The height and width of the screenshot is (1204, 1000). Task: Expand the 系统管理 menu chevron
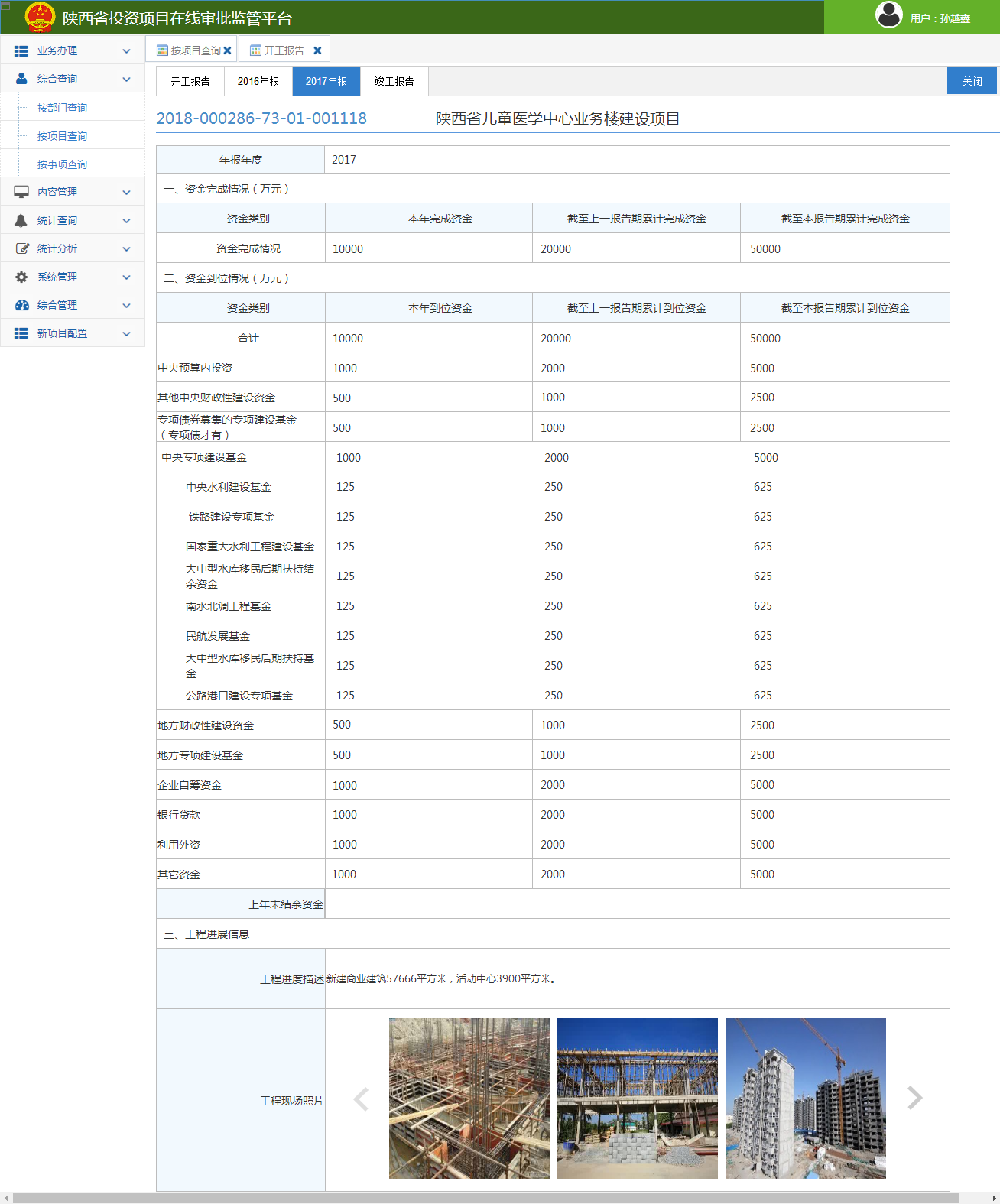point(127,277)
